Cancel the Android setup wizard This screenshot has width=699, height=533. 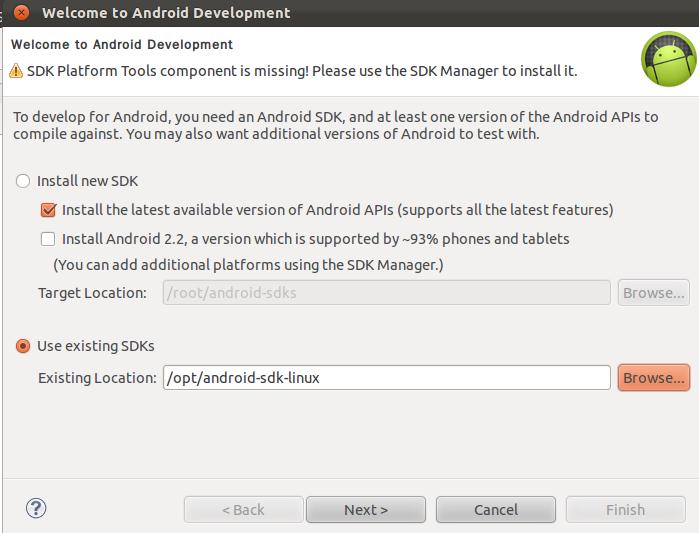click(x=496, y=509)
